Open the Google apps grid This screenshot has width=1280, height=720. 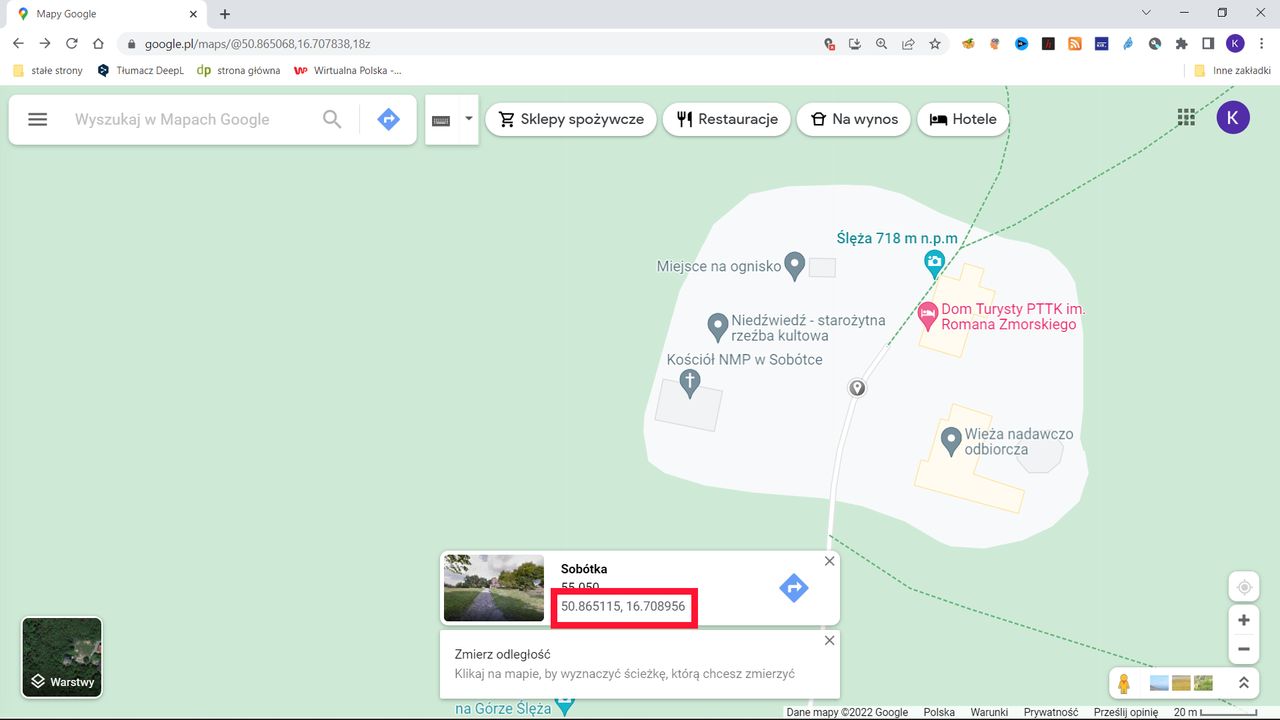1186,117
